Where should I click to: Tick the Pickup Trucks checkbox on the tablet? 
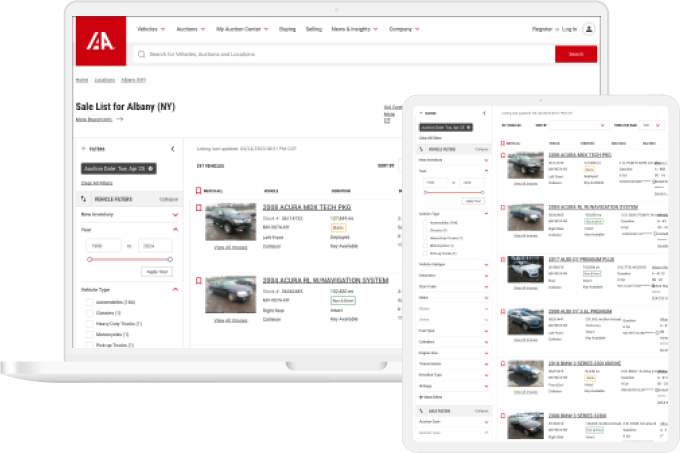coord(425,253)
